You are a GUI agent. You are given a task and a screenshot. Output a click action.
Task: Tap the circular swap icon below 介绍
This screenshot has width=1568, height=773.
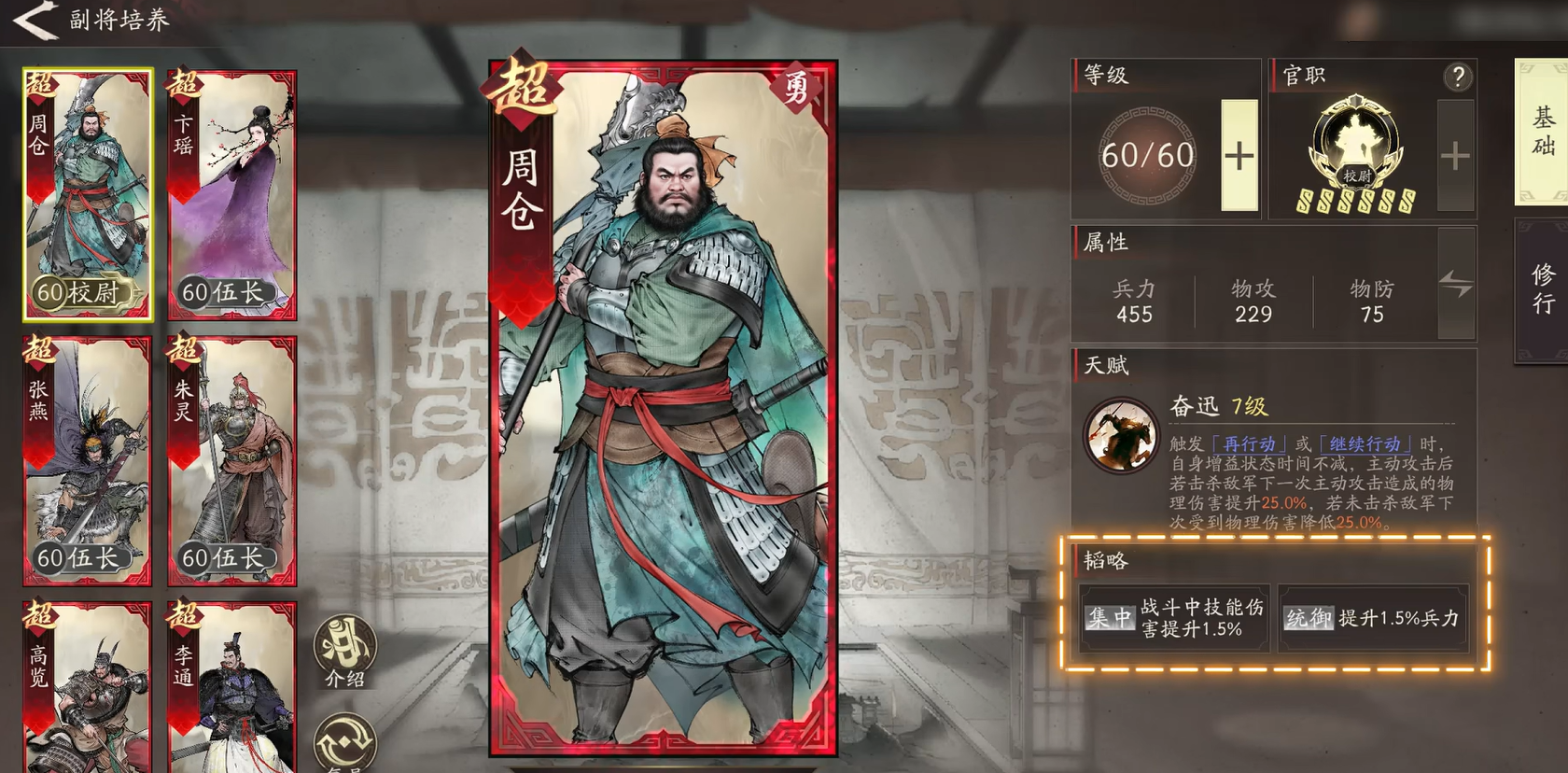[x=344, y=743]
